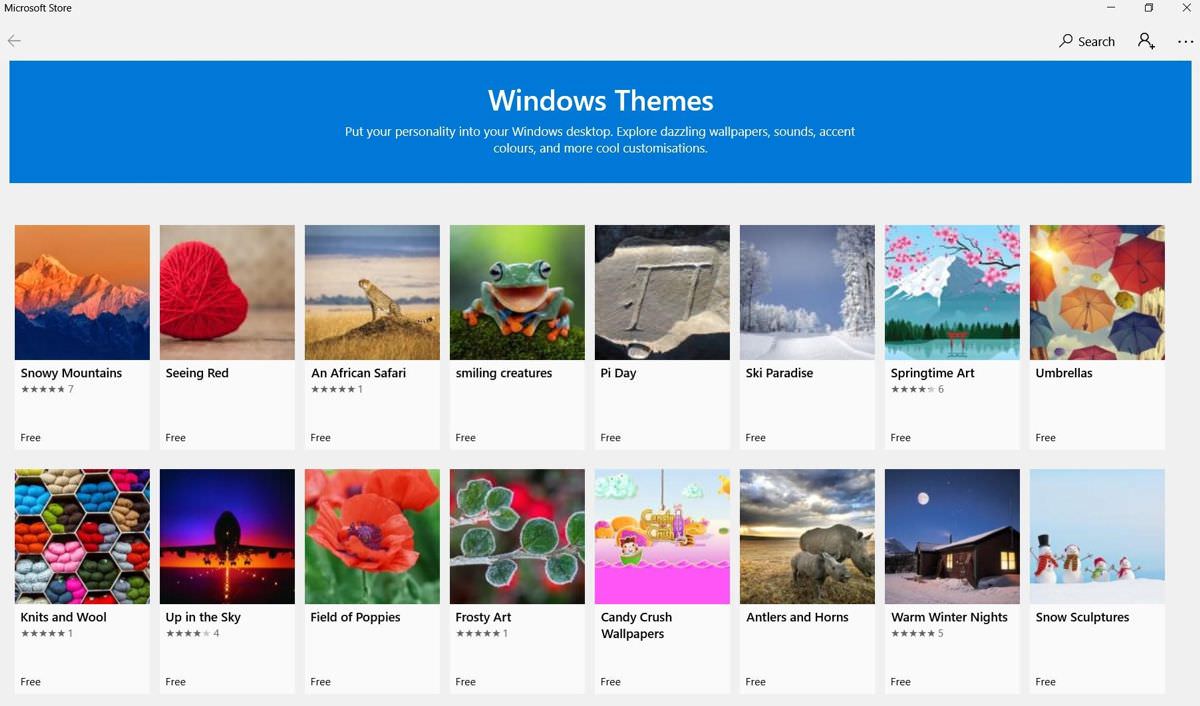Click the Snow Sculptures title
This screenshot has height=706, width=1200.
pyautogui.click(x=1082, y=617)
